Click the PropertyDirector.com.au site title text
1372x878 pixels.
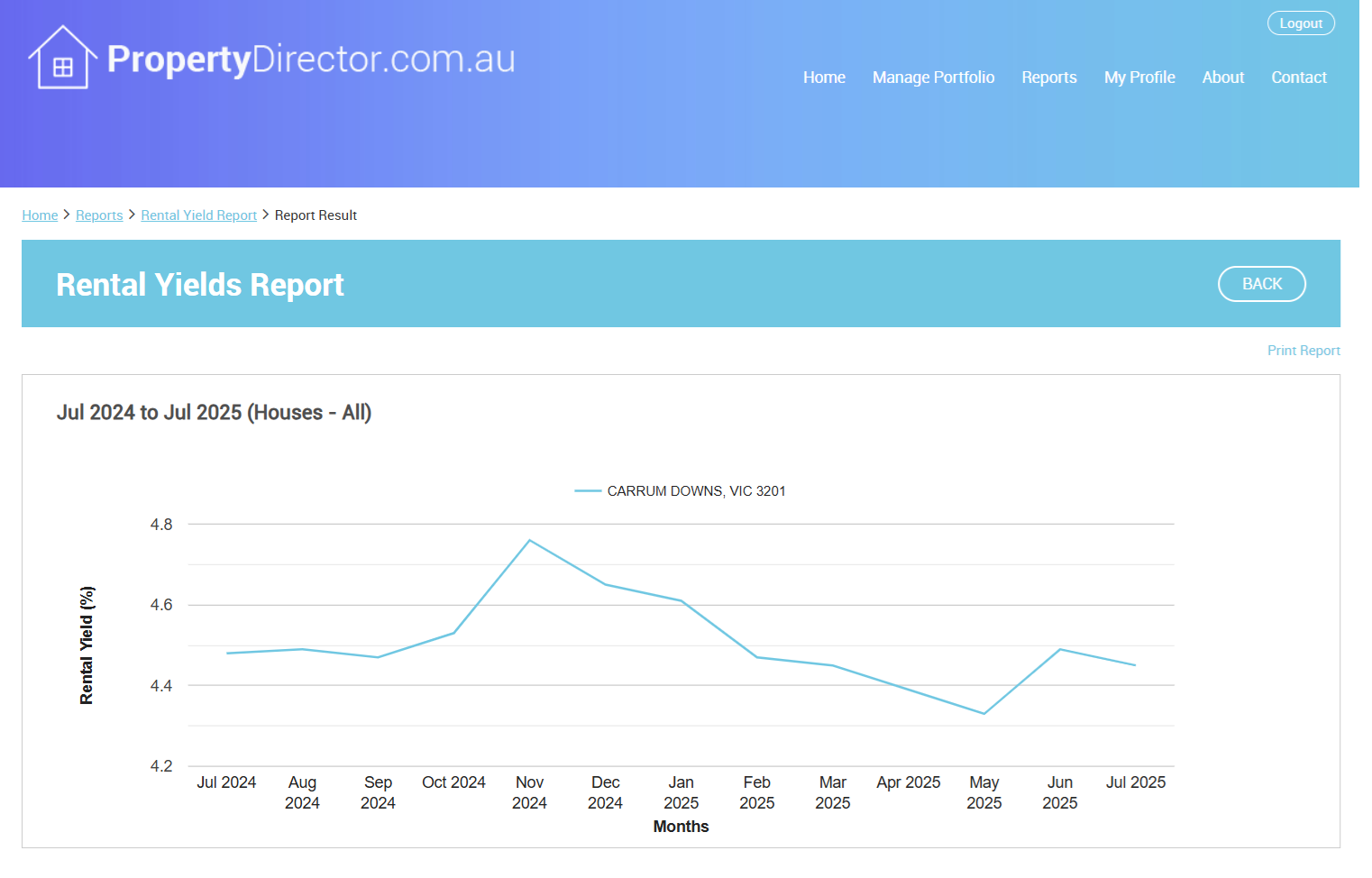[x=311, y=59]
